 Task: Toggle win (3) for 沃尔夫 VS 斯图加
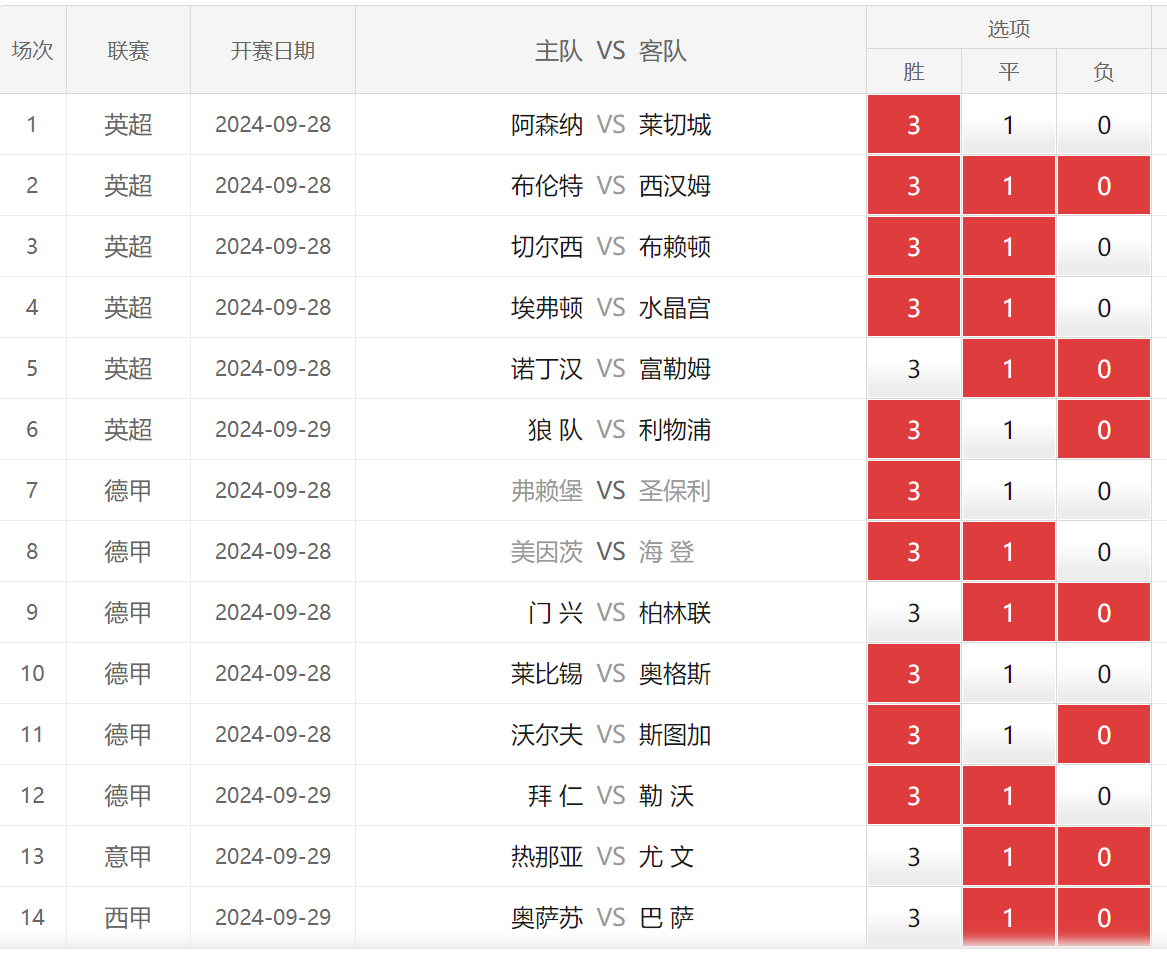[x=913, y=734]
